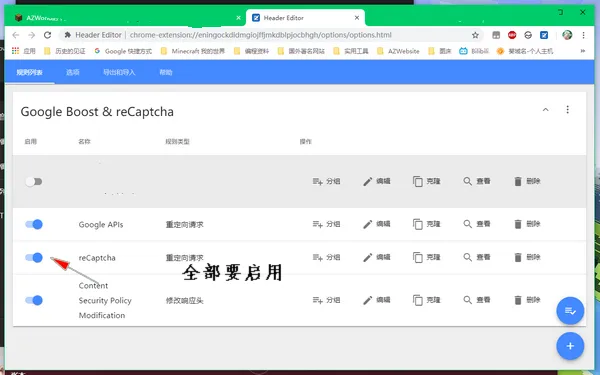
Task: Open the 导出和导入 tab
Action: [x=119, y=72]
